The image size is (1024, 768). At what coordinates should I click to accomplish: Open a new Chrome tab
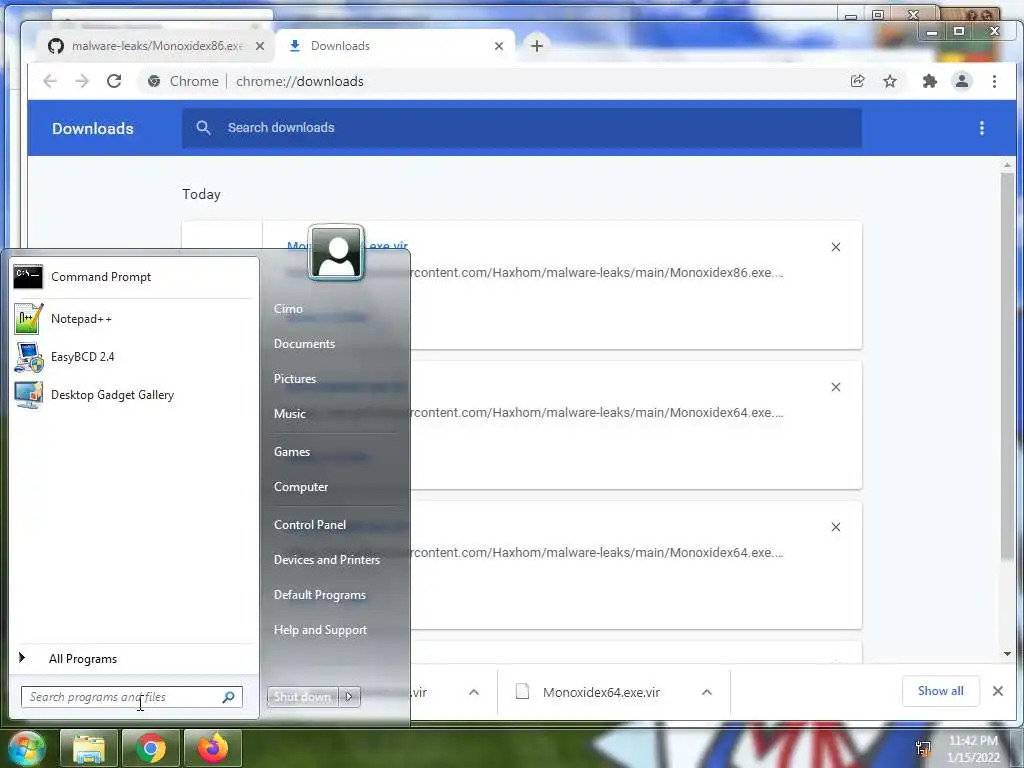[x=537, y=46]
